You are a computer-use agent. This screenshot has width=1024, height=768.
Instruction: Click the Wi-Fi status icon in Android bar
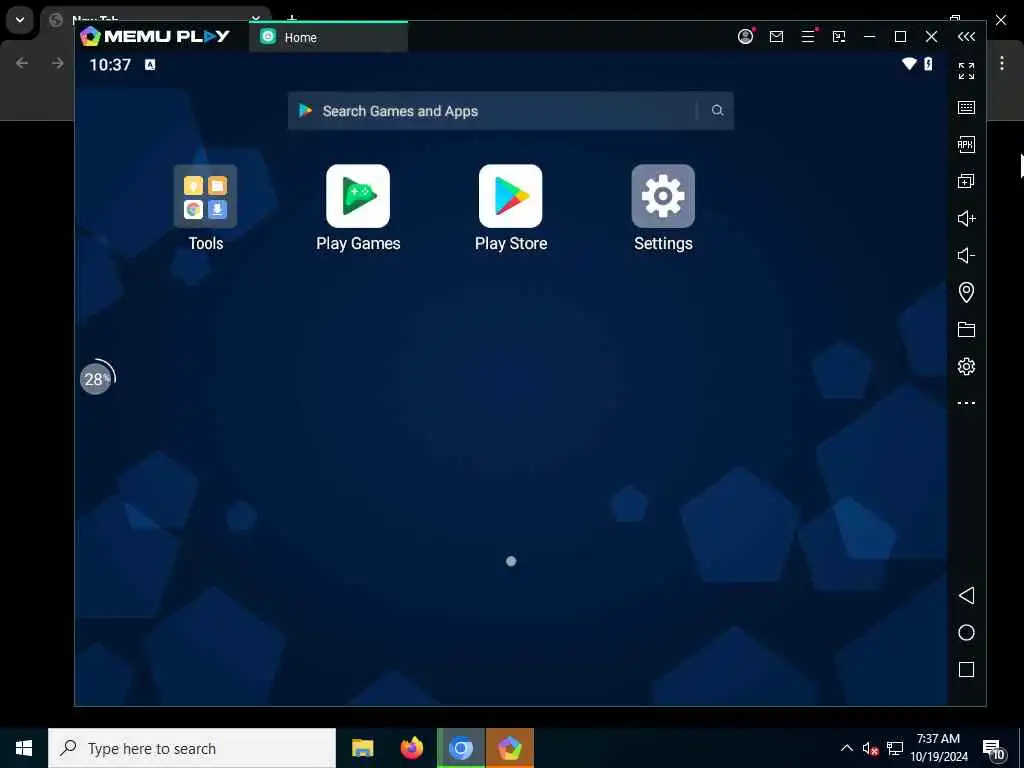pos(909,63)
